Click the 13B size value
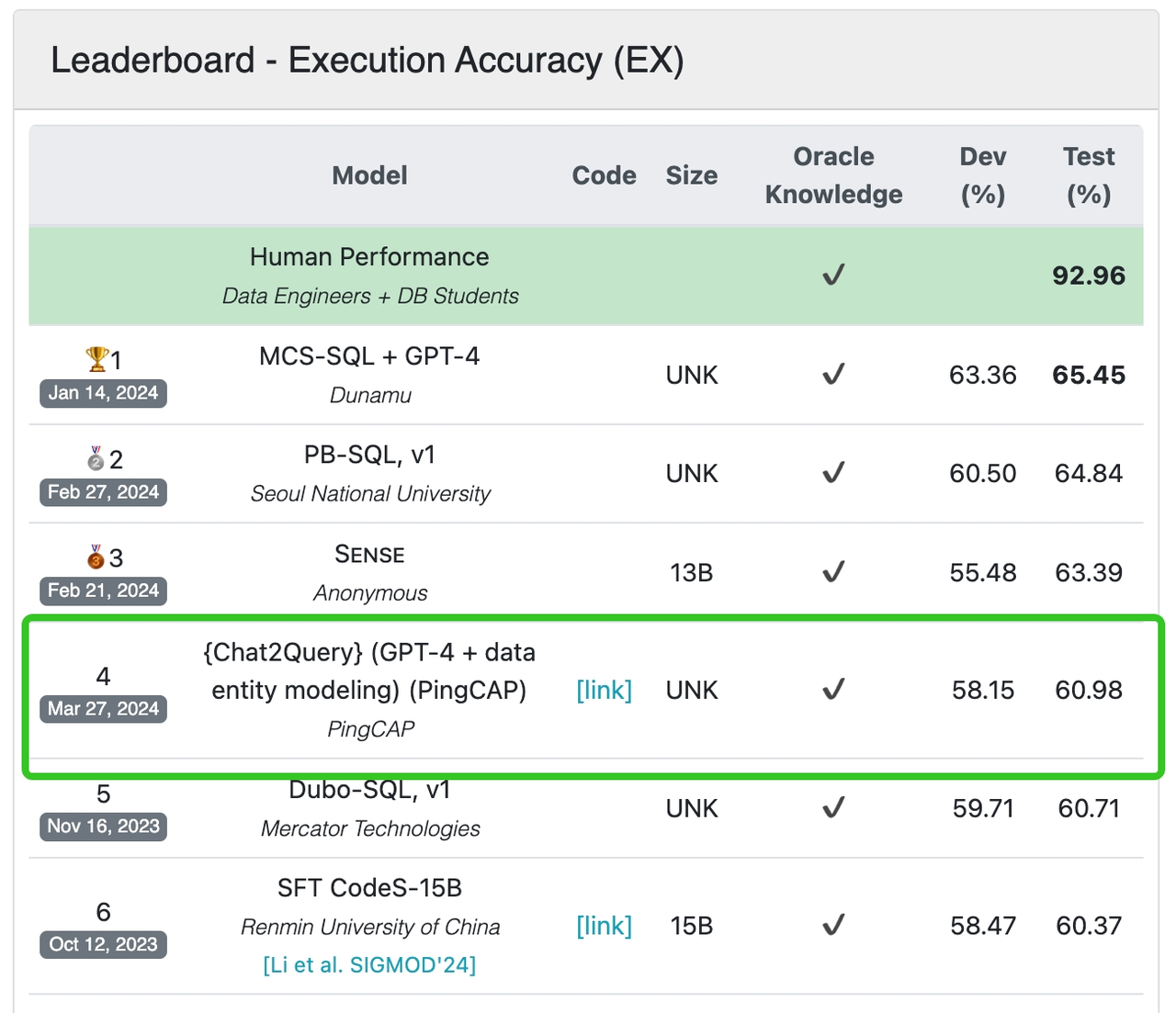 click(x=692, y=572)
